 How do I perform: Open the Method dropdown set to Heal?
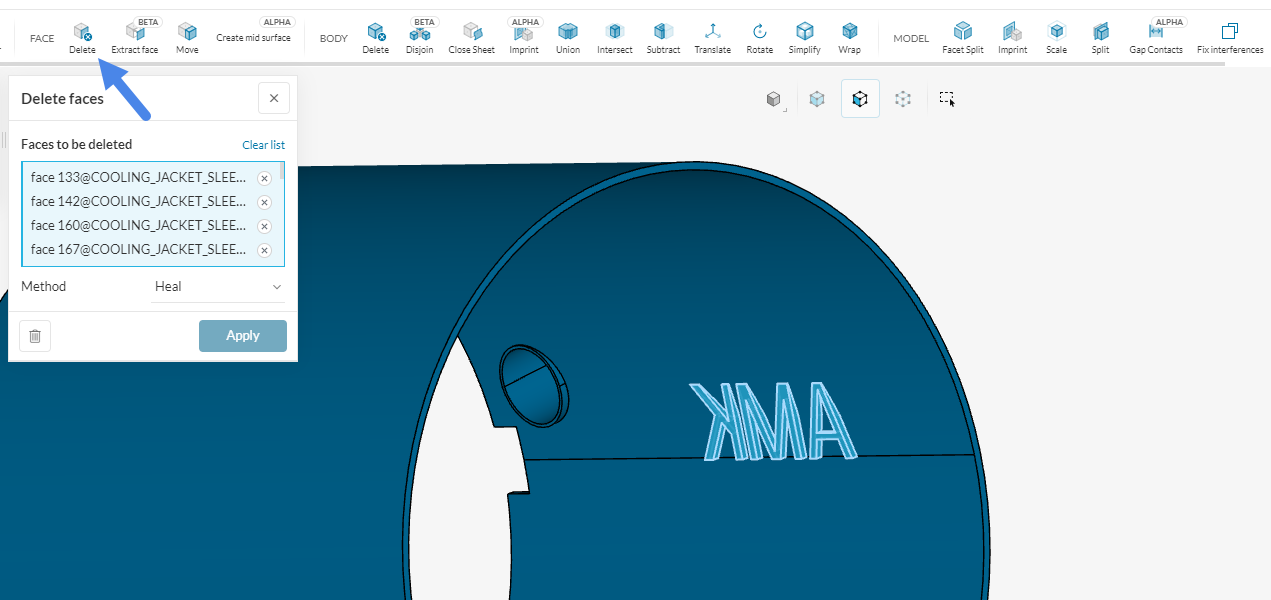[x=218, y=287]
